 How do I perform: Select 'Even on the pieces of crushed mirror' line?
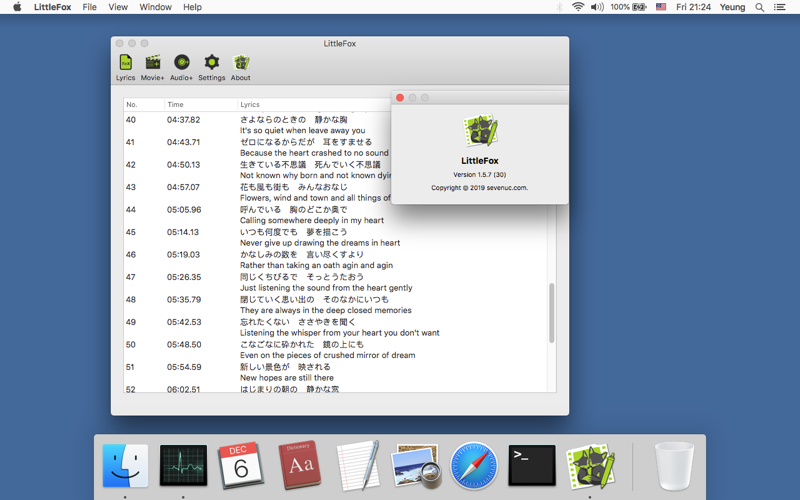point(328,355)
